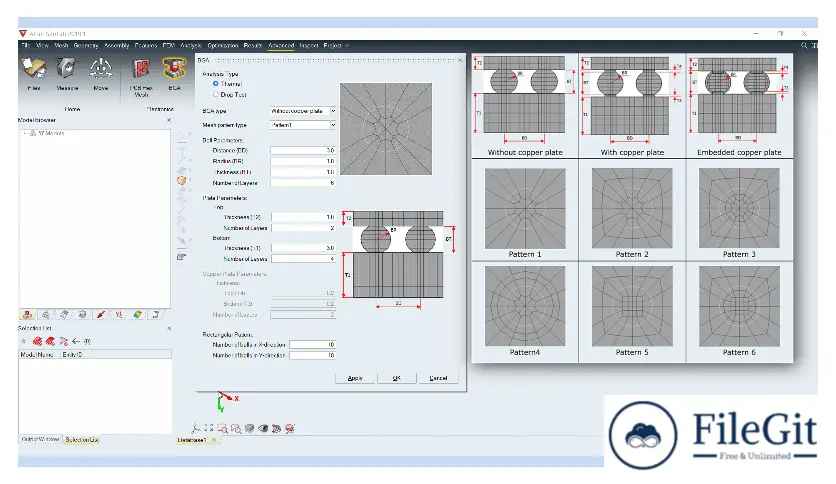Click the Model Name column header

[39, 354]
